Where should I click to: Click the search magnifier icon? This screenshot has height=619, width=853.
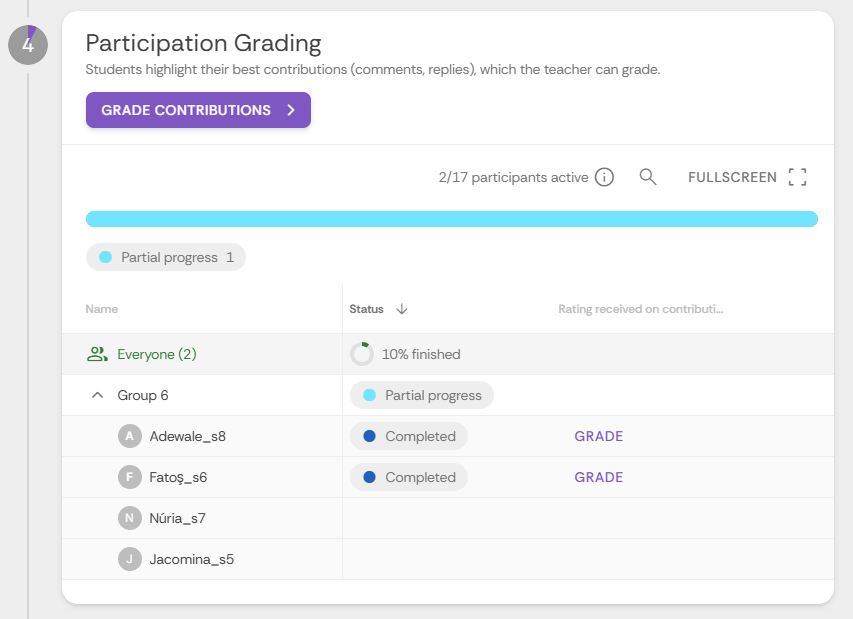[x=647, y=177]
